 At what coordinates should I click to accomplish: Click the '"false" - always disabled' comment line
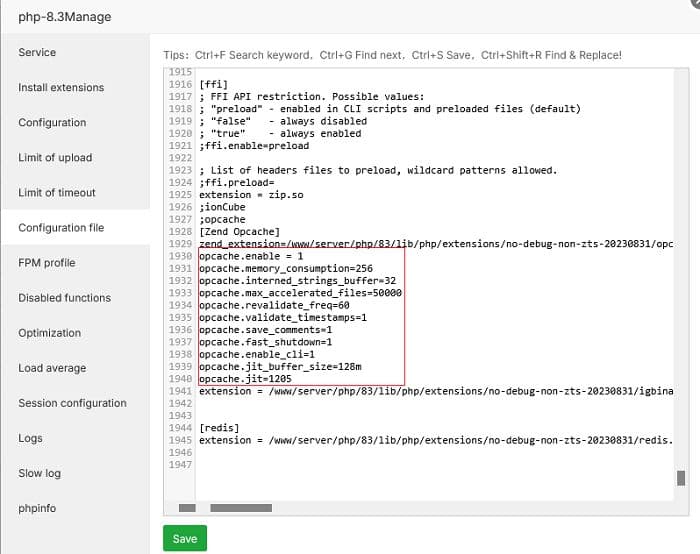pos(283,121)
